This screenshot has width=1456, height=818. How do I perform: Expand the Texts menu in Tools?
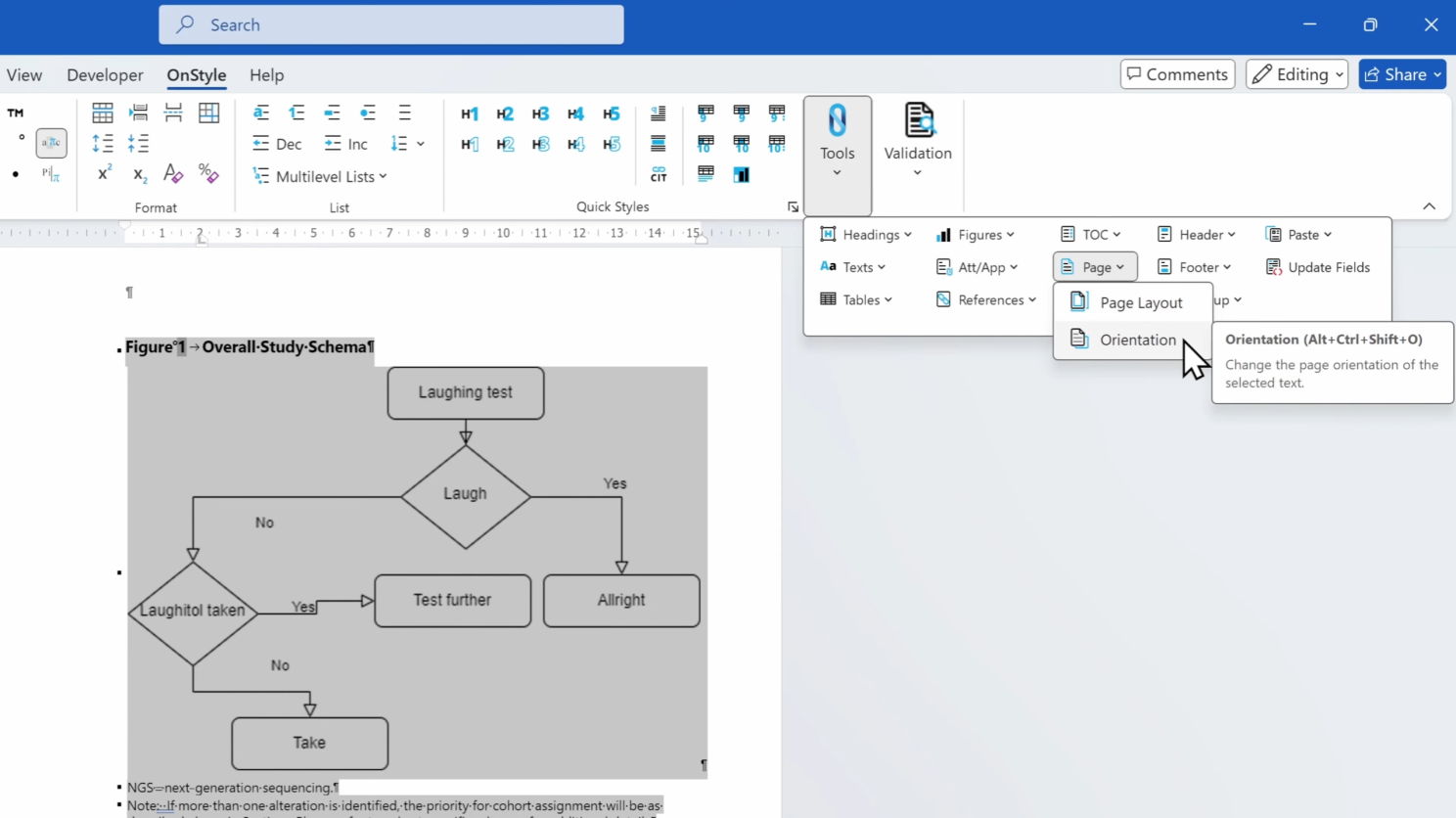click(853, 267)
